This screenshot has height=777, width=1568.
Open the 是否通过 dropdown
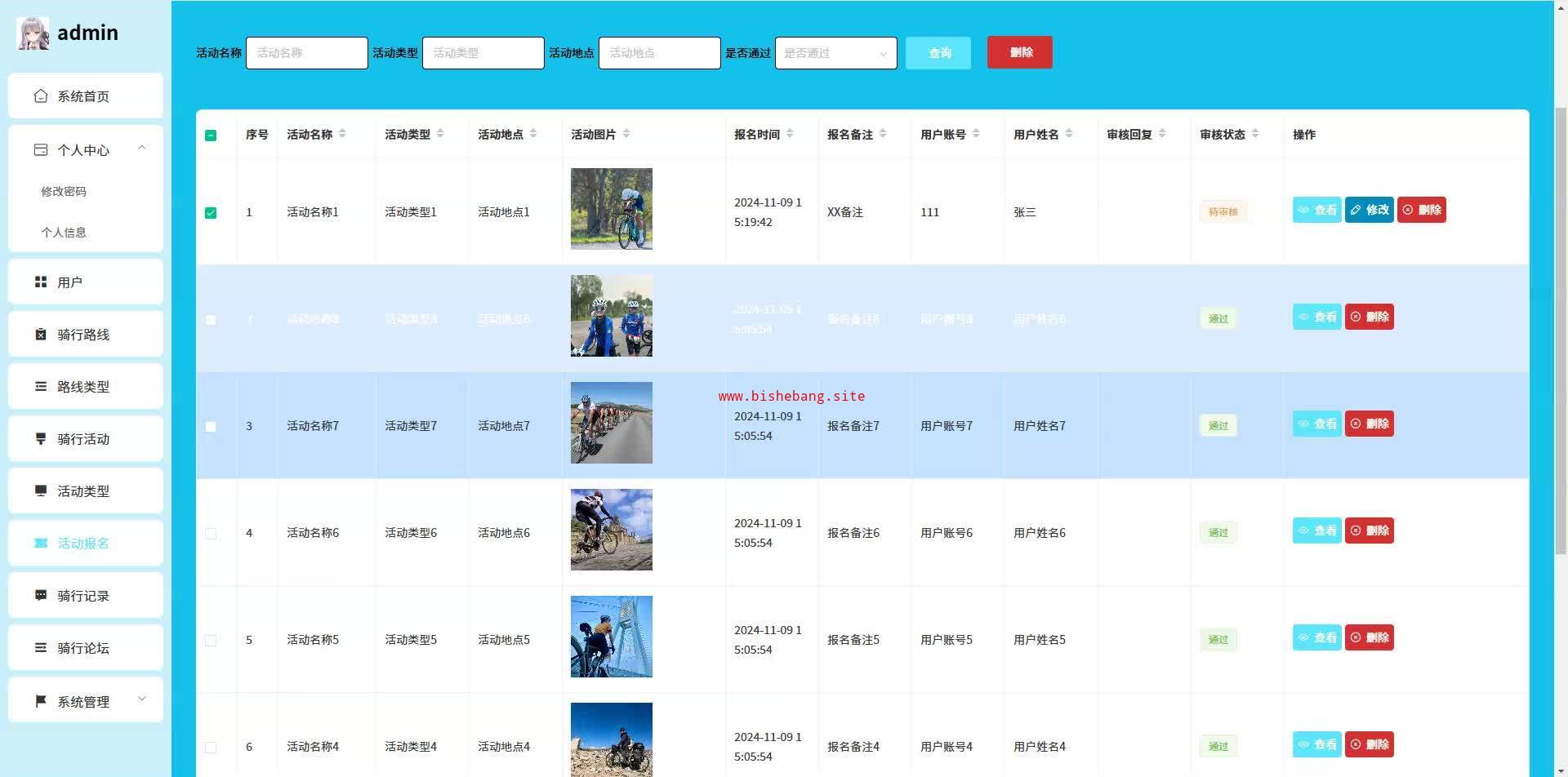tap(835, 53)
